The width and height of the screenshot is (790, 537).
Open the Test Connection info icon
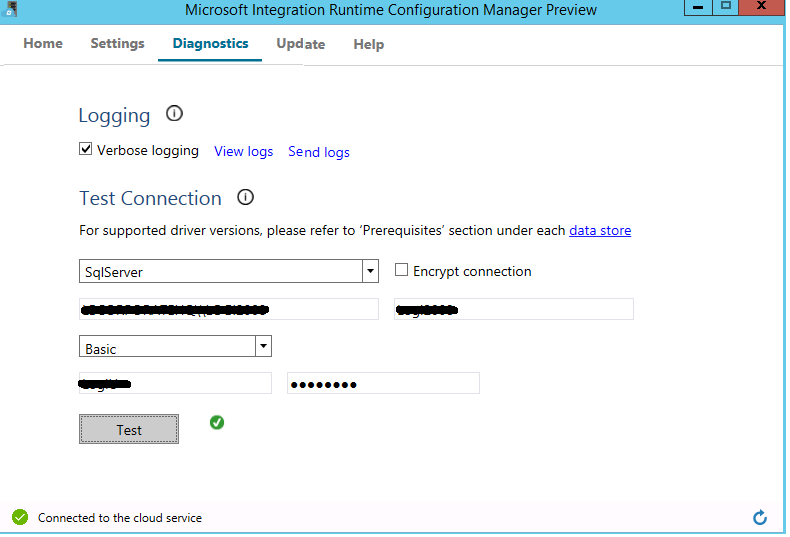point(245,197)
